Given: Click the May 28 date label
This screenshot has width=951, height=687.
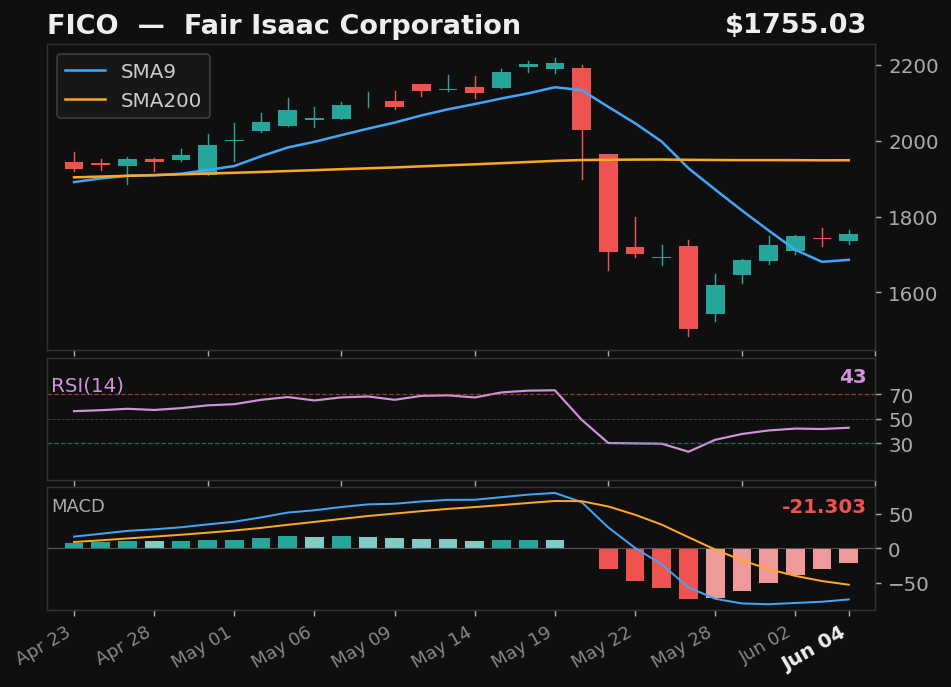Looking at the screenshot, I should [682, 647].
